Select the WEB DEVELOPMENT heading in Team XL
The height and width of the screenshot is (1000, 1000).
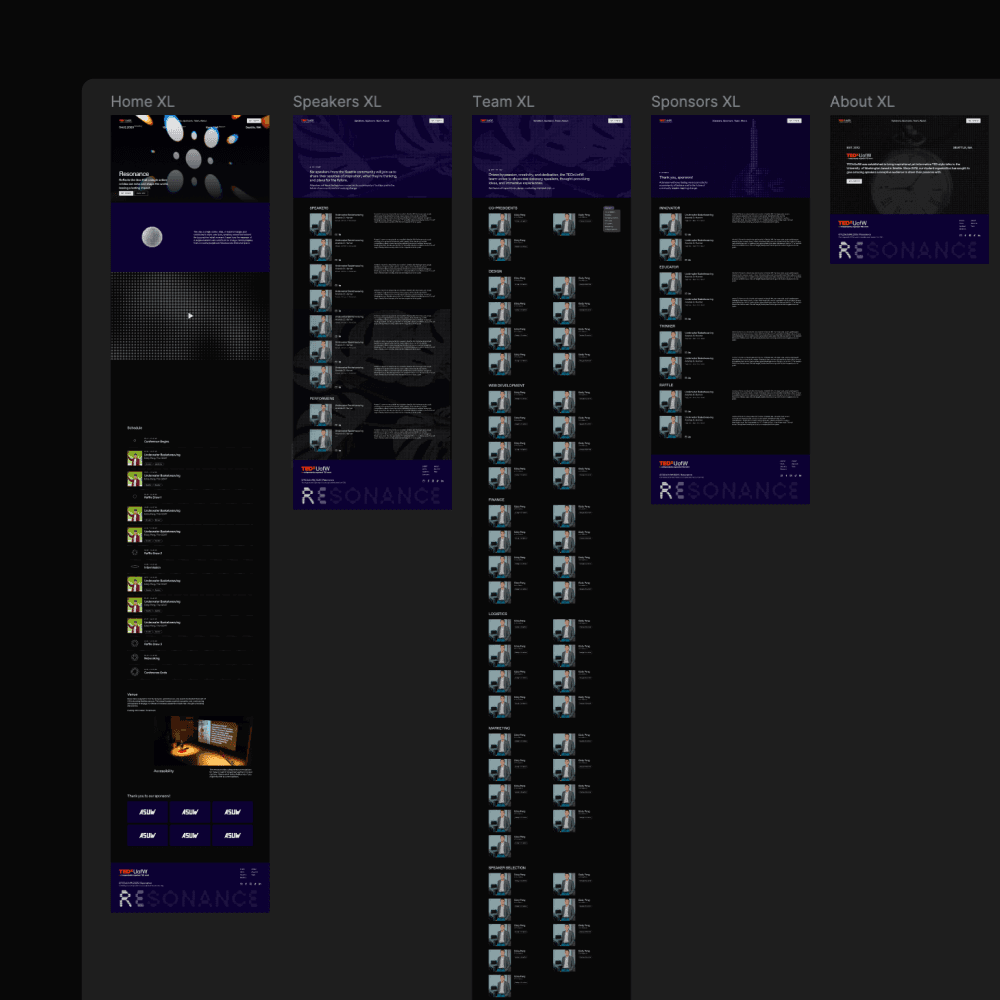coord(506,385)
